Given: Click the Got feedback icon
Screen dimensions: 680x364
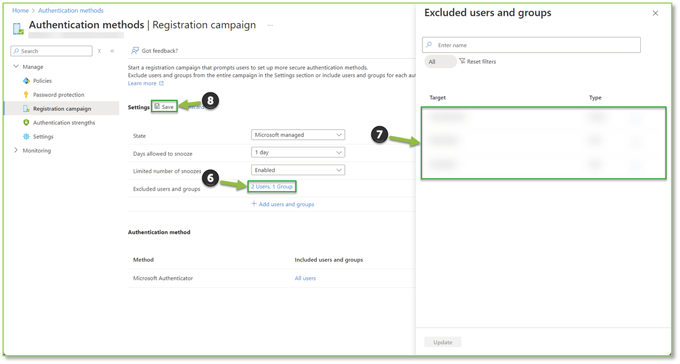Looking at the screenshot, I should click(x=135, y=51).
